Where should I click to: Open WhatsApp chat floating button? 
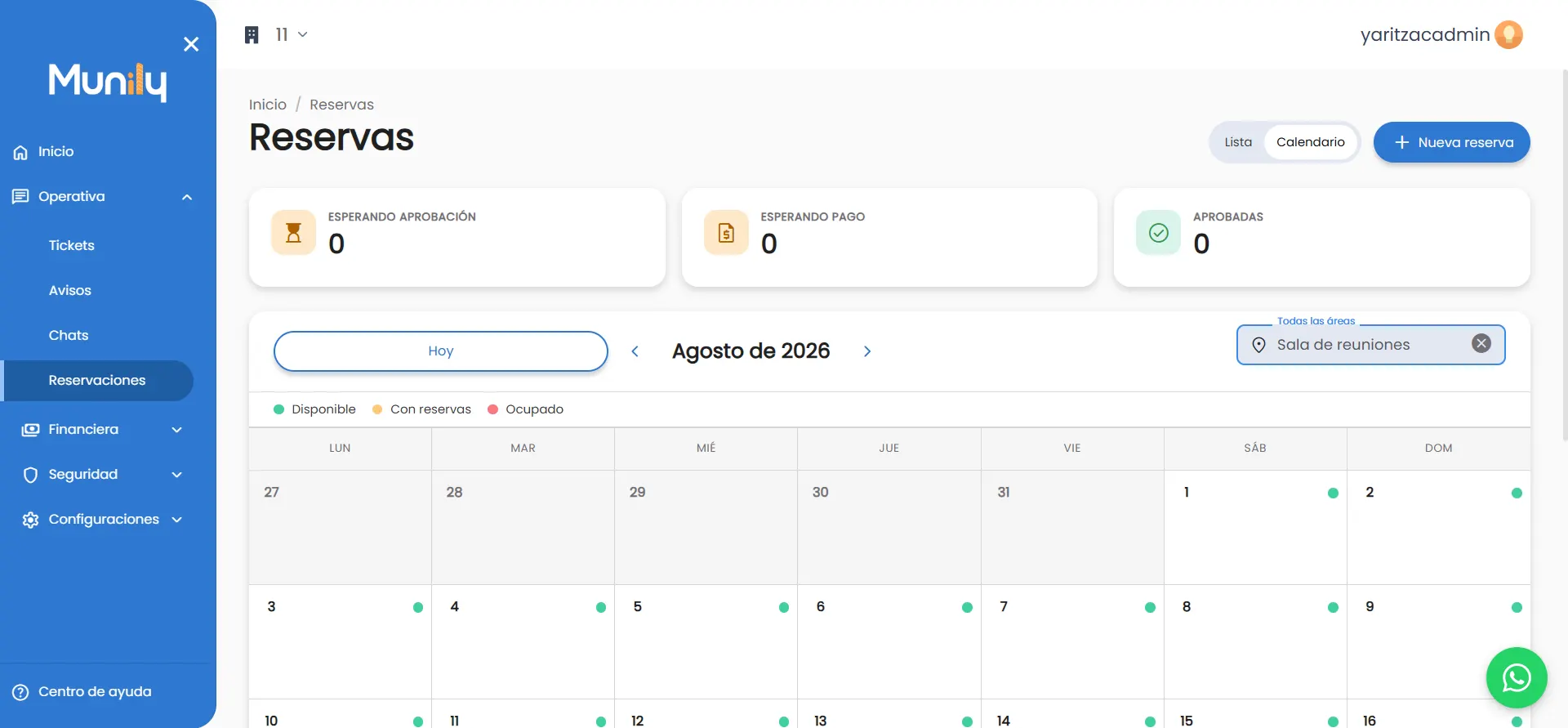[1517, 677]
